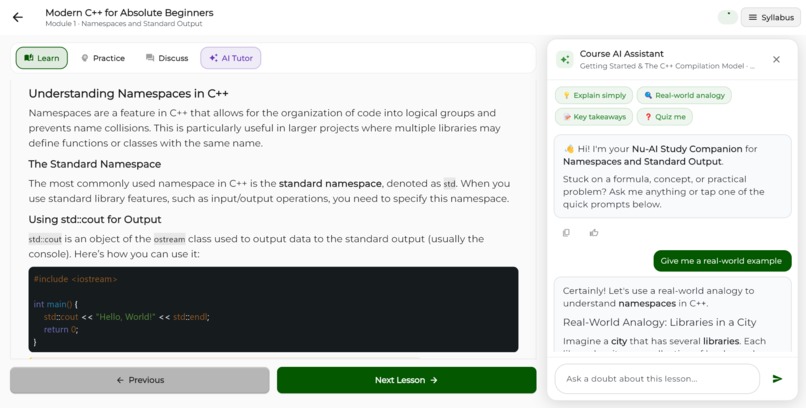806x408 pixels.
Task: Open the Practice tab
Action: pos(103,58)
